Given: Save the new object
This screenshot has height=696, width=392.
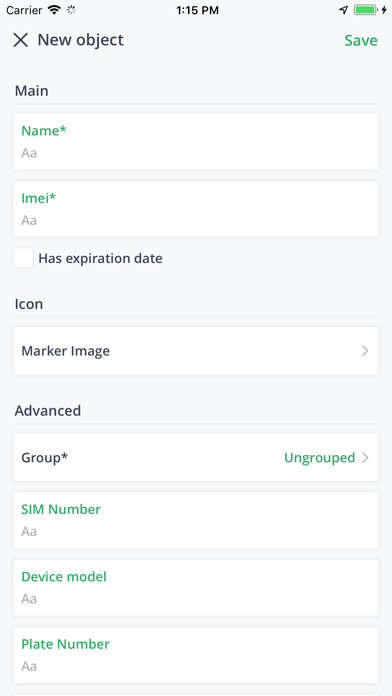Looking at the screenshot, I should (361, 40).
